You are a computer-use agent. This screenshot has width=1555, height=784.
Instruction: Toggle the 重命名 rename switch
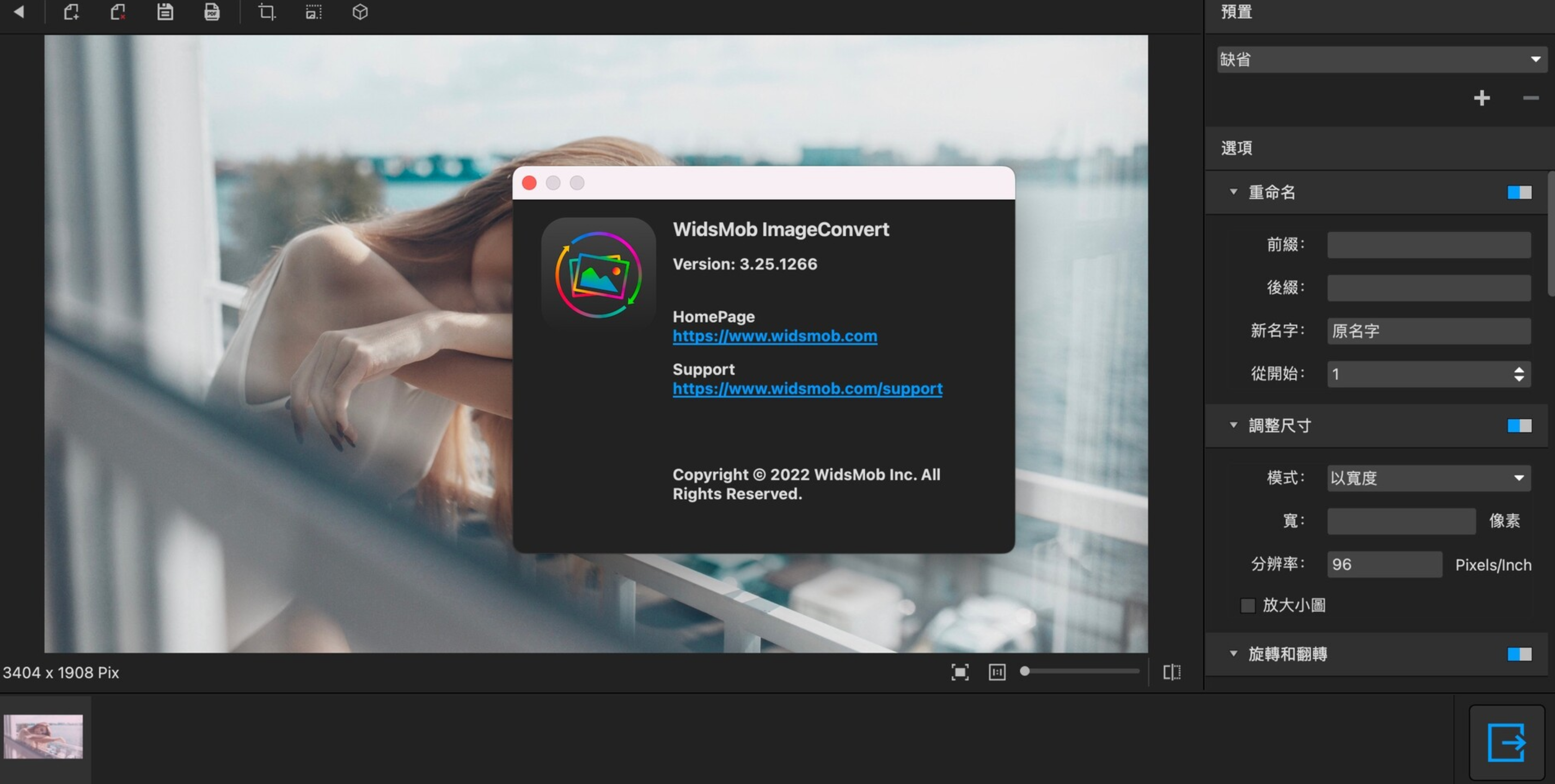[1520, 193]
